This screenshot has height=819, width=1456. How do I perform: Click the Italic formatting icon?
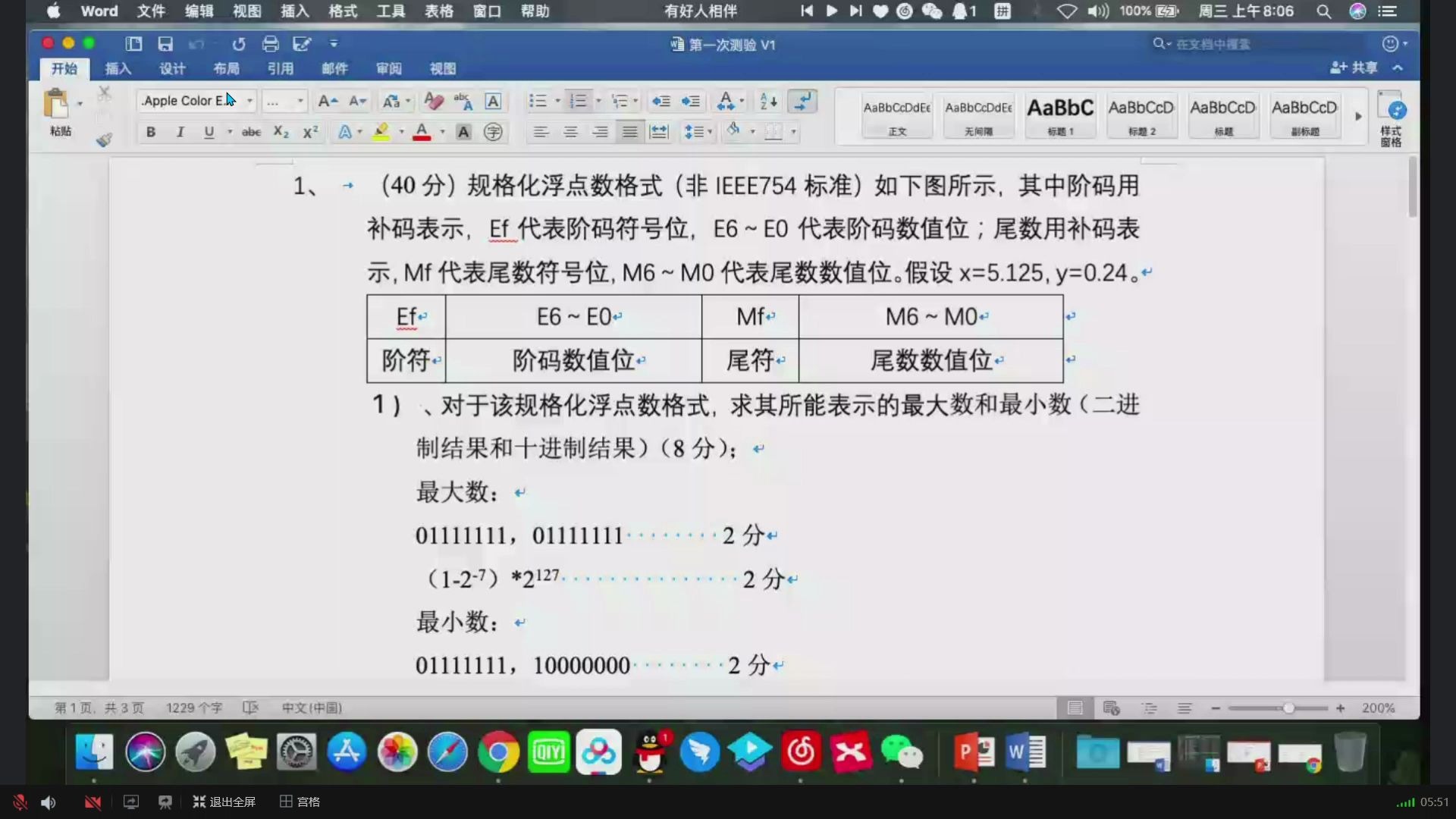179,131
